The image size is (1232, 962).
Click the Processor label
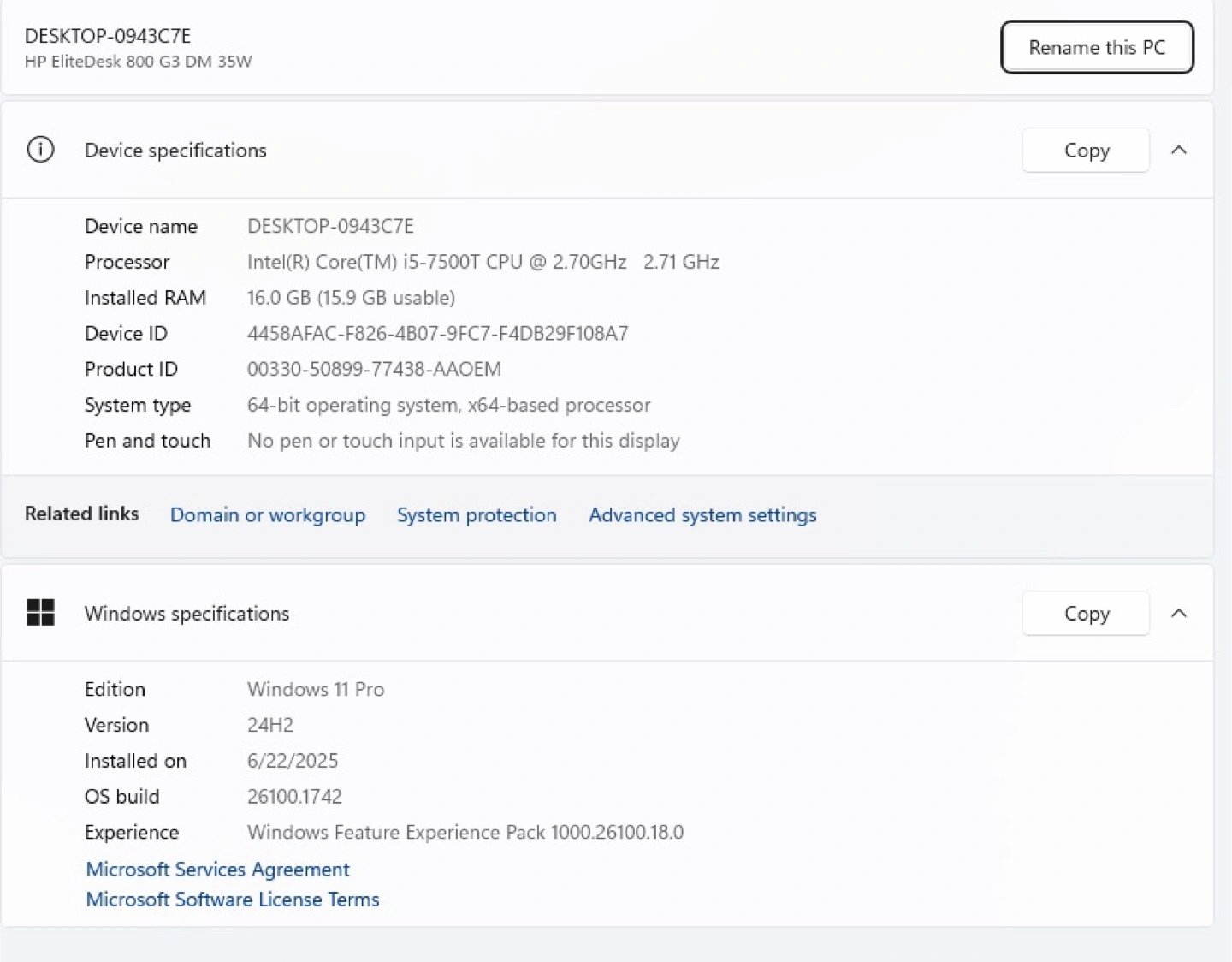coord(127,262)
